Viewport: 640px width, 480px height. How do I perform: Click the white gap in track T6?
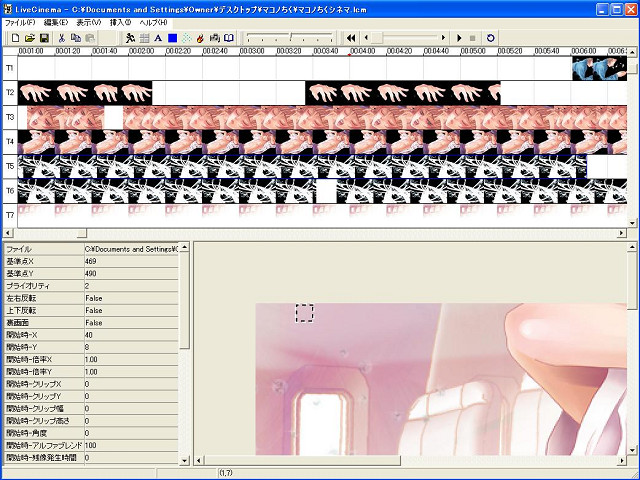(x=326, y=191)
